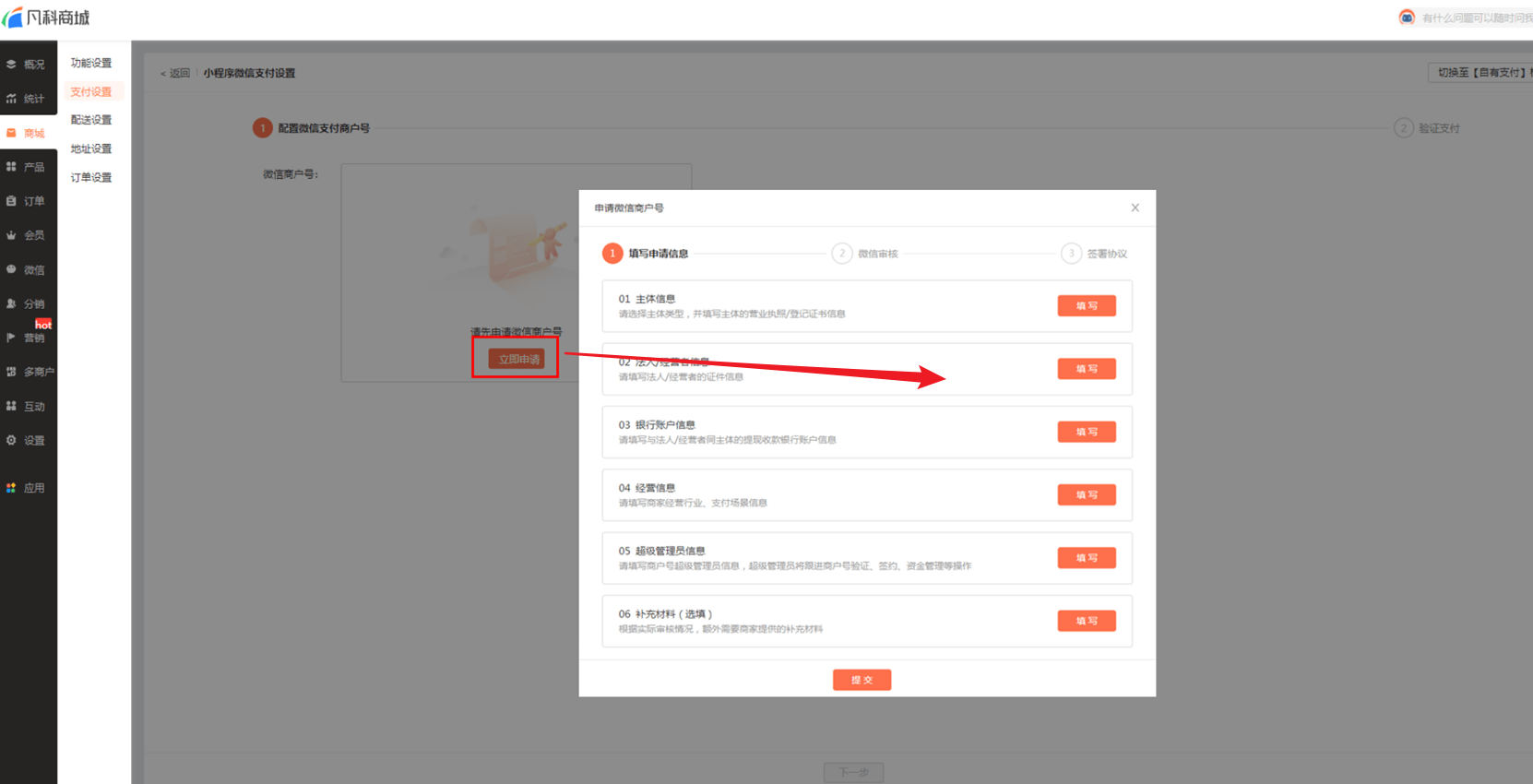Open 订单设置 in the submenu
The image size is (1533, 784).
[91, 177]
